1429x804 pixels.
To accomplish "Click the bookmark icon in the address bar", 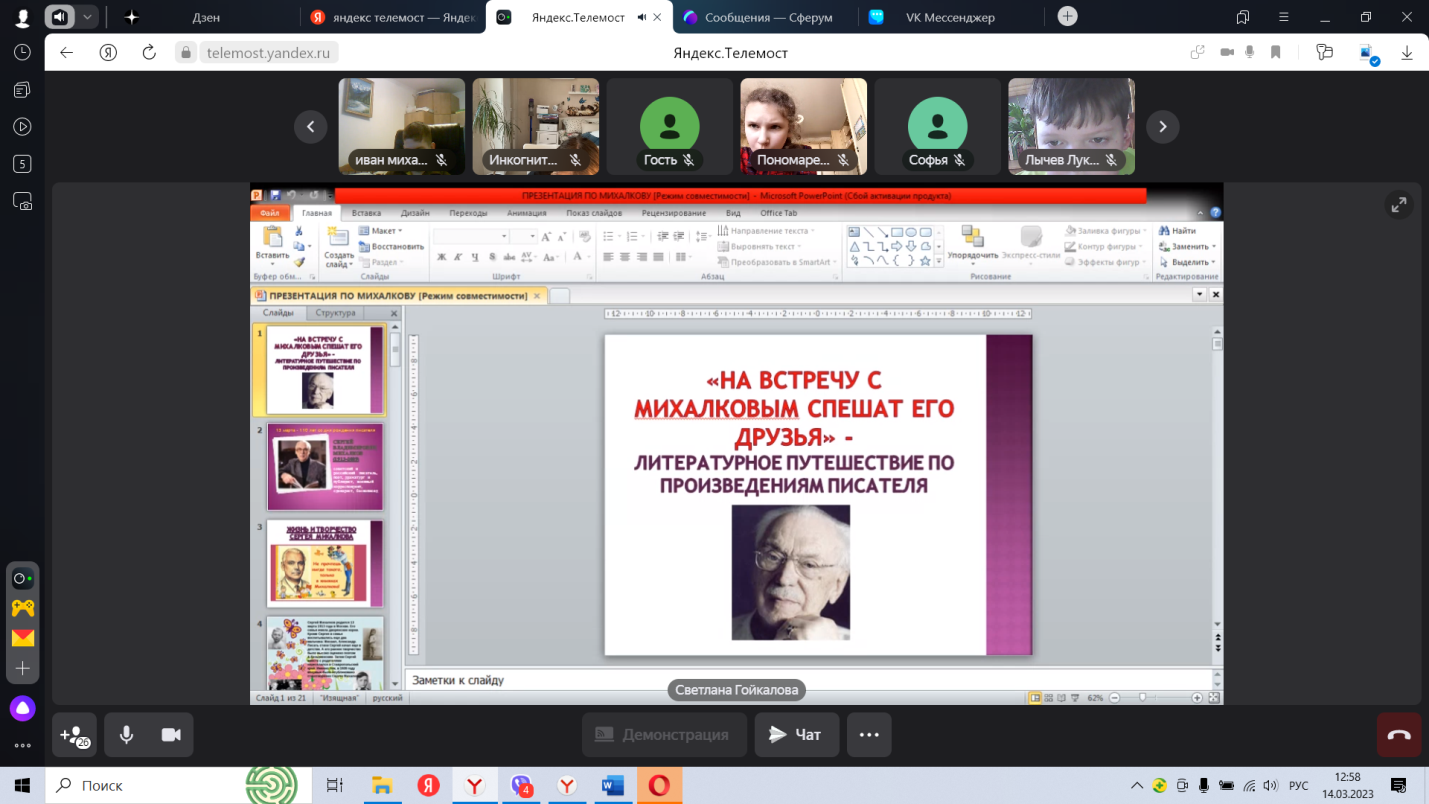I will (1276, 53).
